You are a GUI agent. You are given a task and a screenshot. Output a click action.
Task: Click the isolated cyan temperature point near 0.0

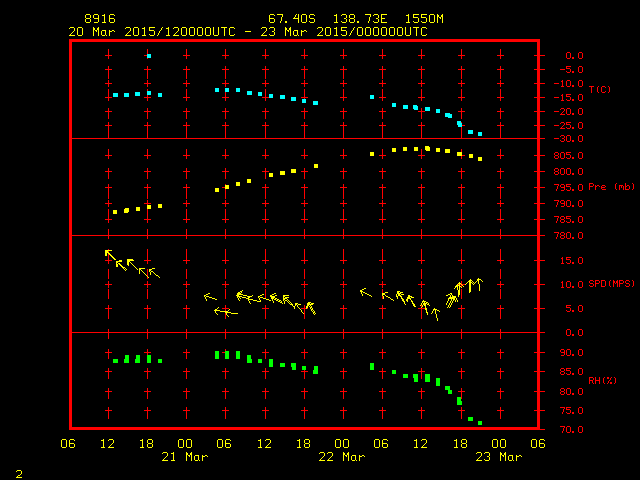149,56
